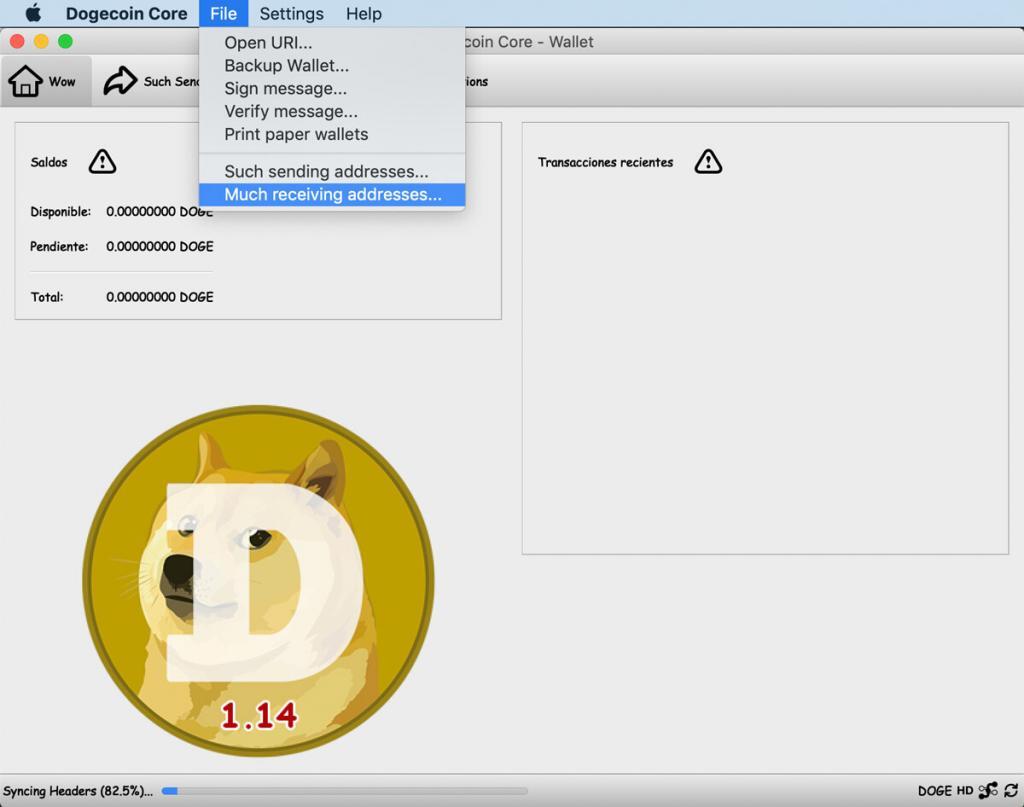1024x807 pixels.
Task: Open Much receiving addresses... entry
Action: tap(332, 194)
